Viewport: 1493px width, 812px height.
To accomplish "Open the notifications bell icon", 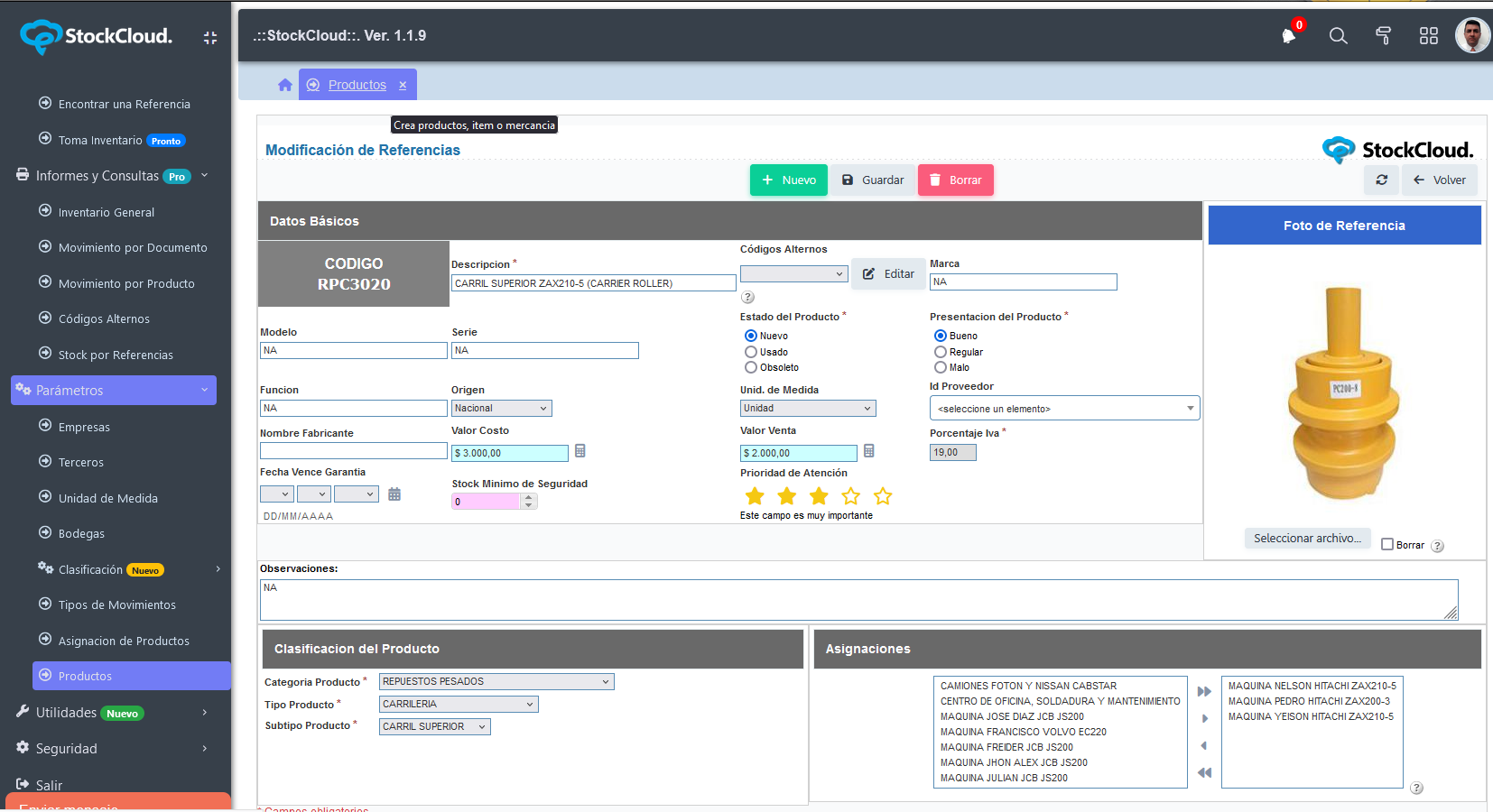I will pyautogui.click(x=1289, y=36).
